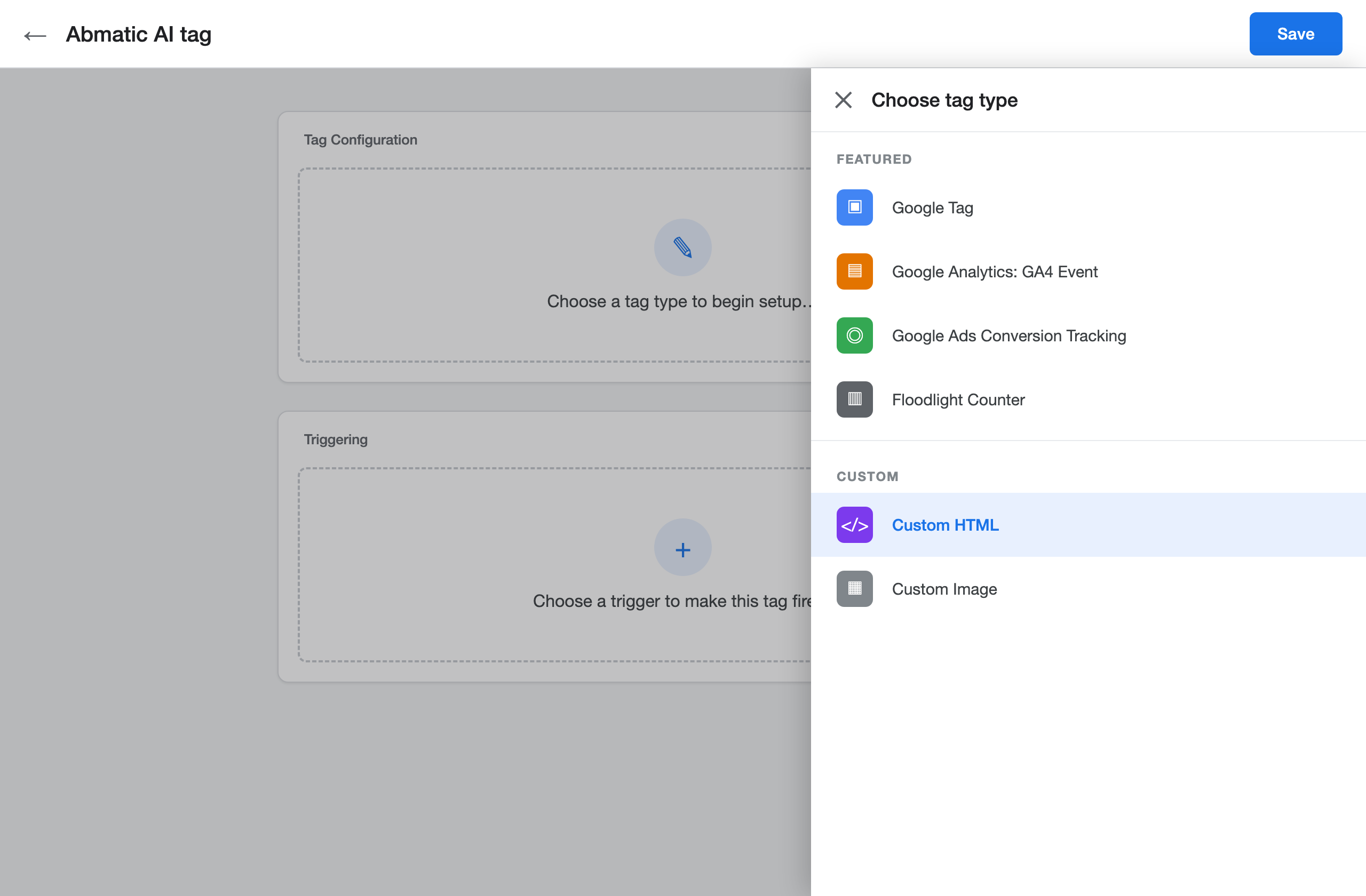Edit the Abmatic AI tag title
Screen dimensions: 1366x896
[138, 35]
